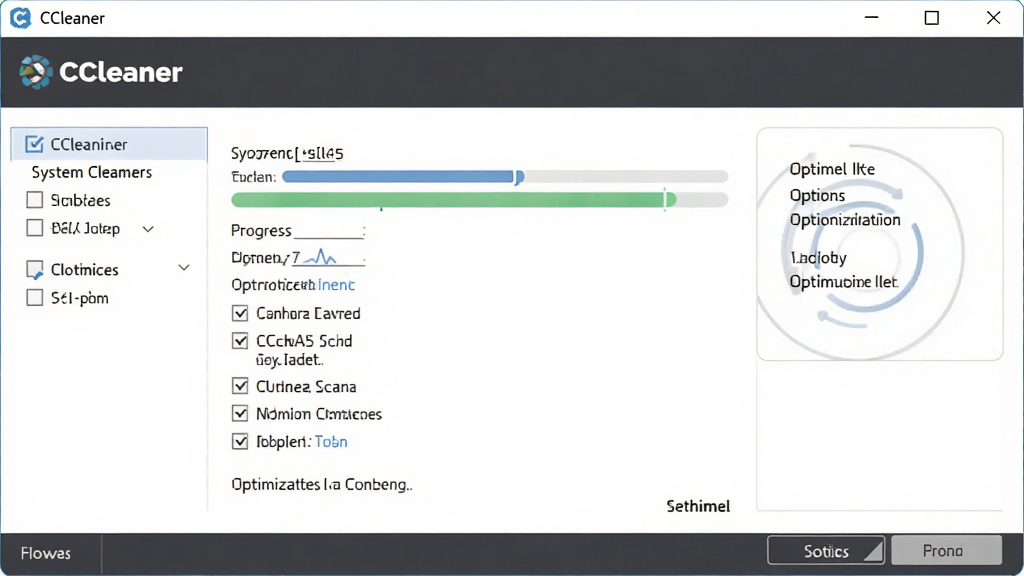1024x576 pixels.
Task: Click the CCleaniner checkmark icon
Action: click(x=34, y=144)
